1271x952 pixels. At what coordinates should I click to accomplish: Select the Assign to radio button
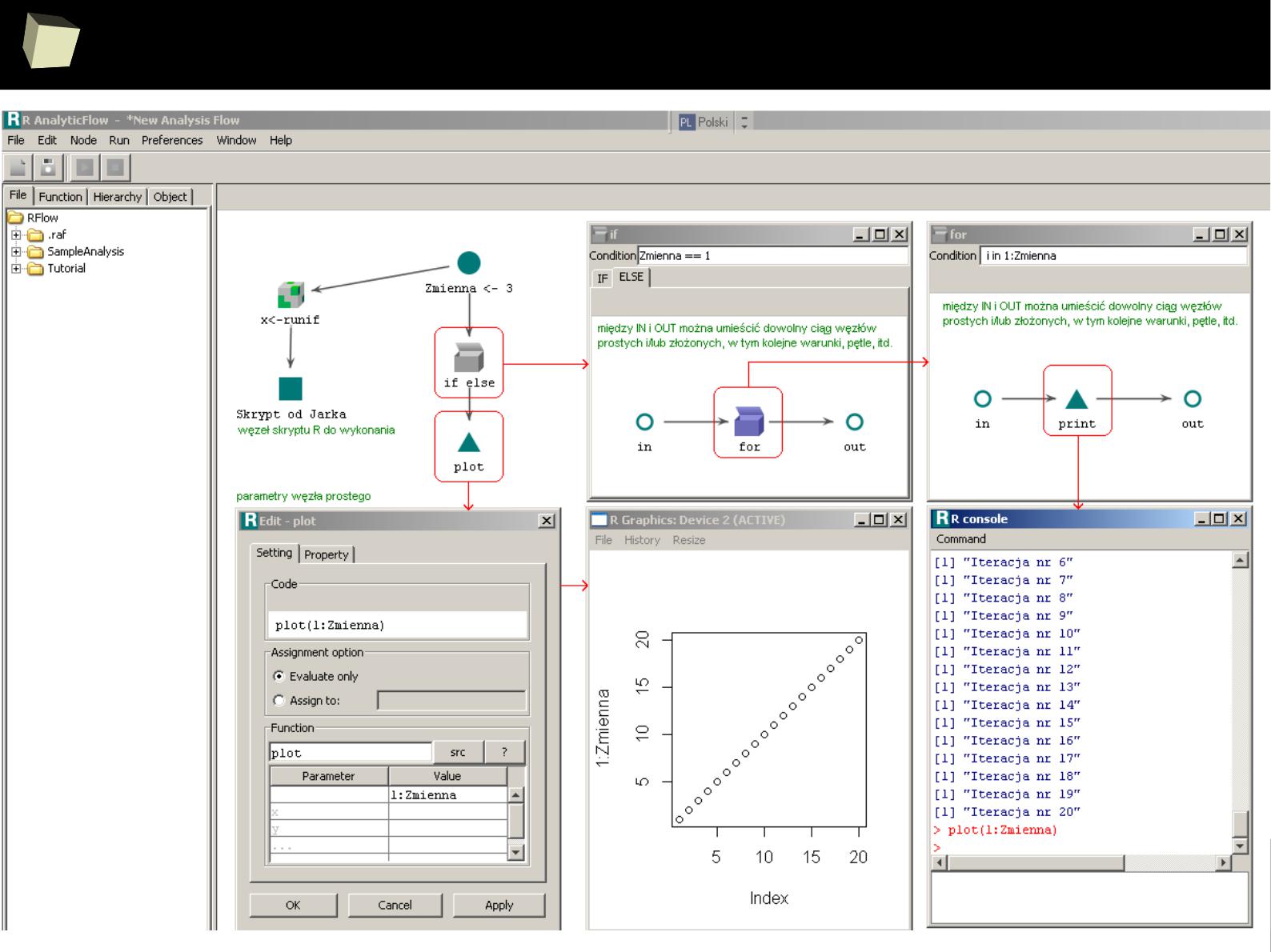pyautogui.click(x=279, y=700)
